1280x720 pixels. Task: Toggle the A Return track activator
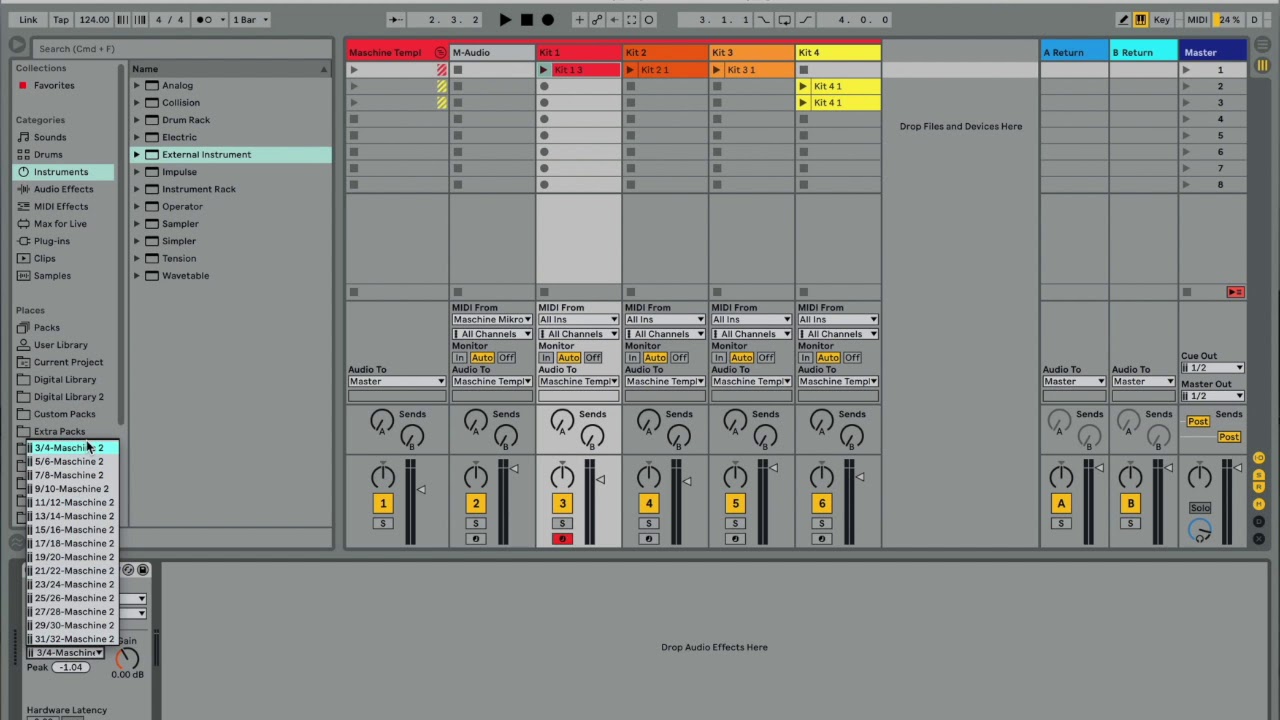(x=1061, y=503)
